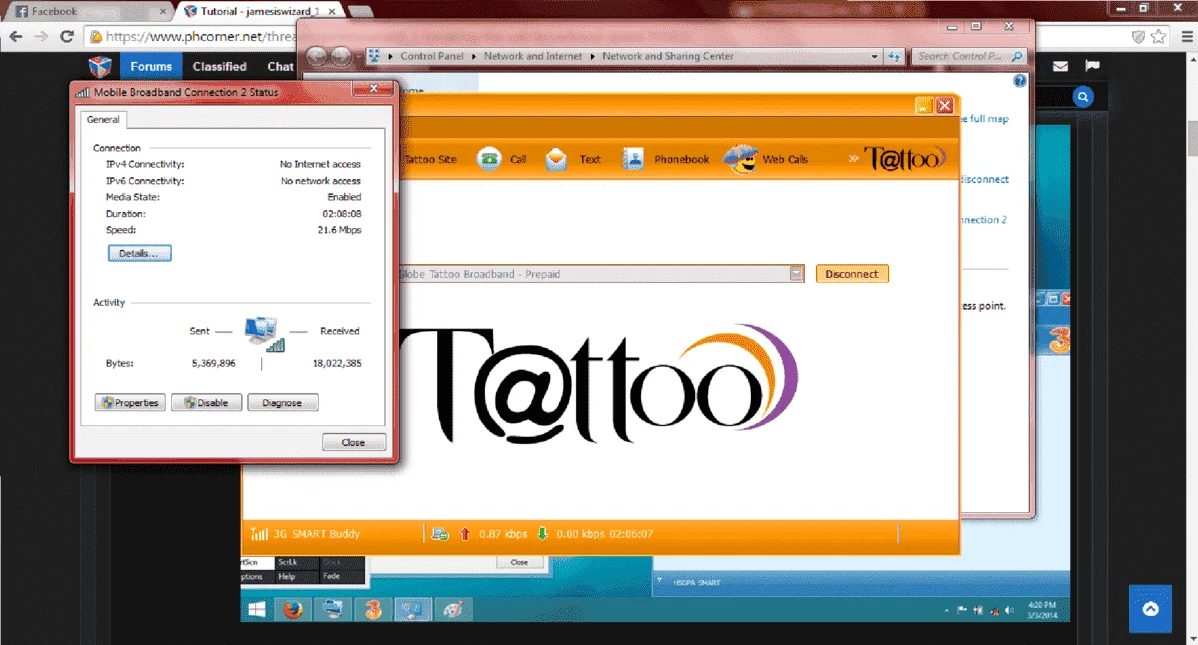Click the orange Disconnect button

pos(852,274)
